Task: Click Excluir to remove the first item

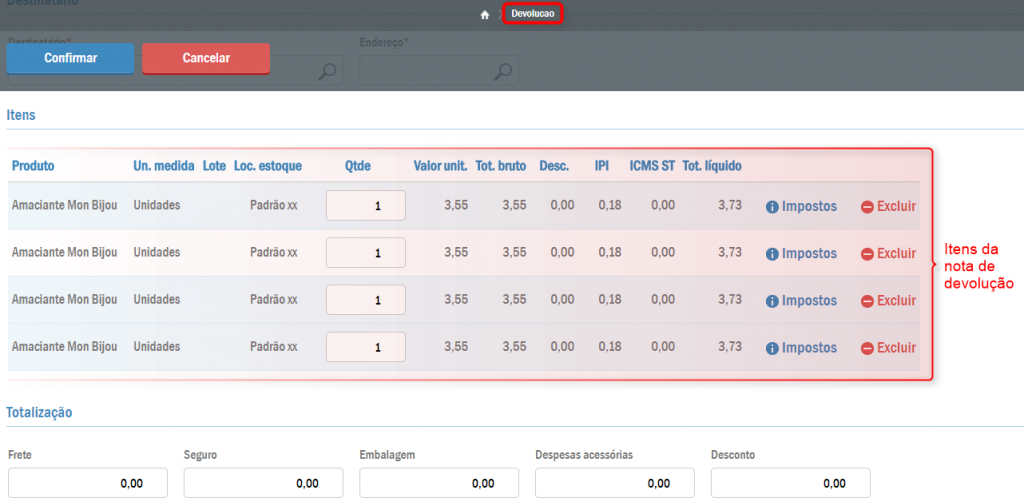Action: click(x=888, y=207)
